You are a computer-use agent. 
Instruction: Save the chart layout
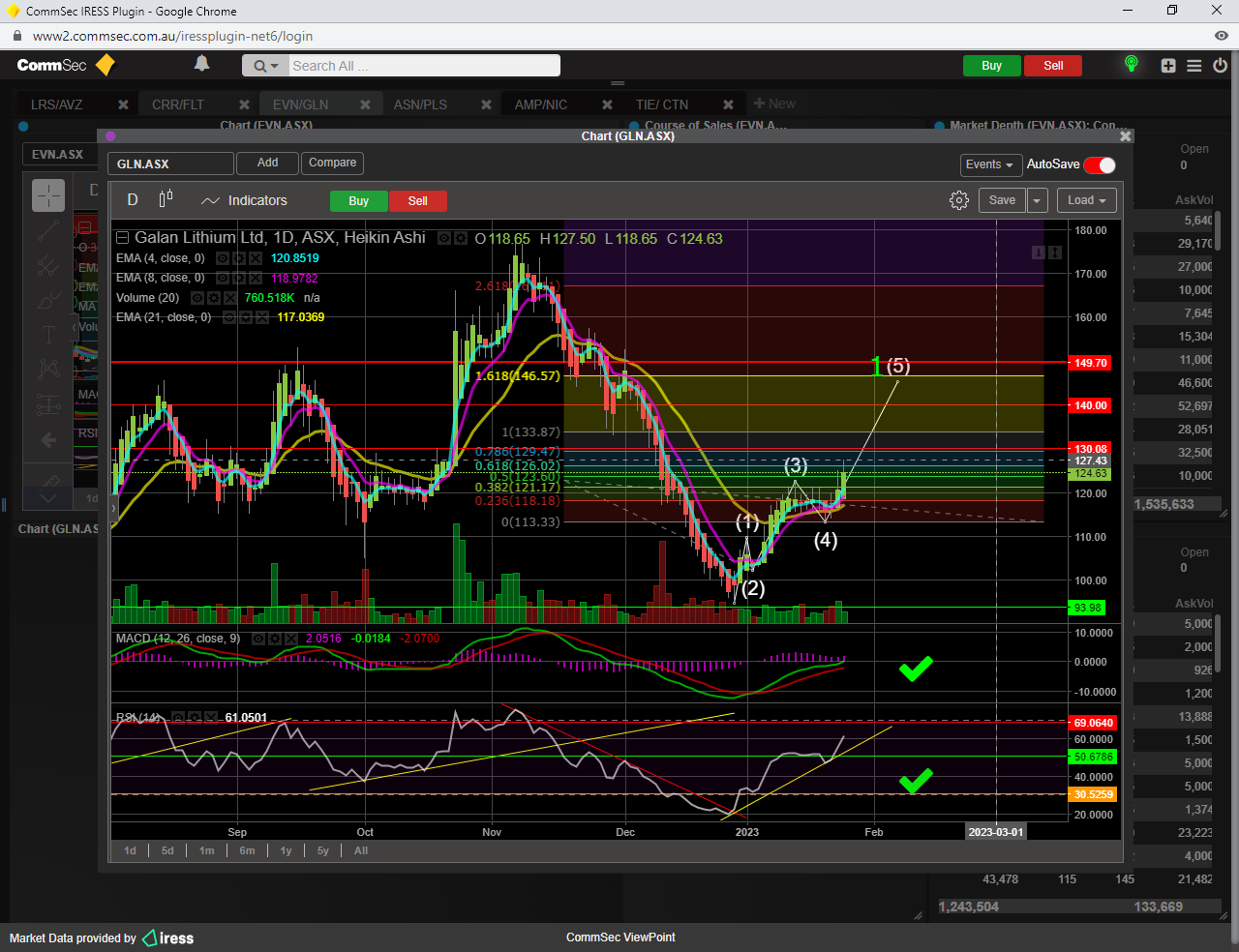pos(1002,200)
